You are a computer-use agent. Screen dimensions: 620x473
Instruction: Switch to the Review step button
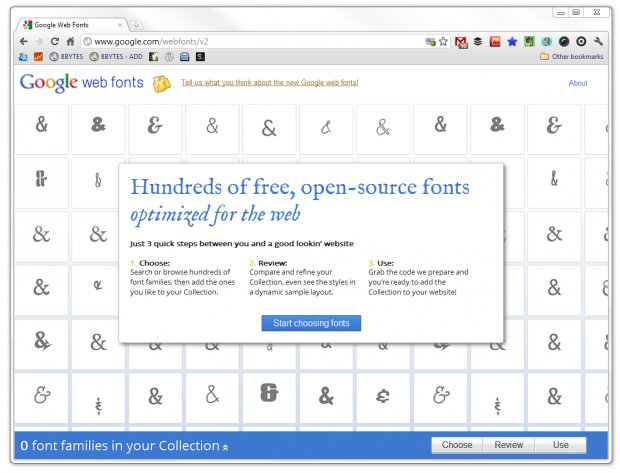point(509,445)
